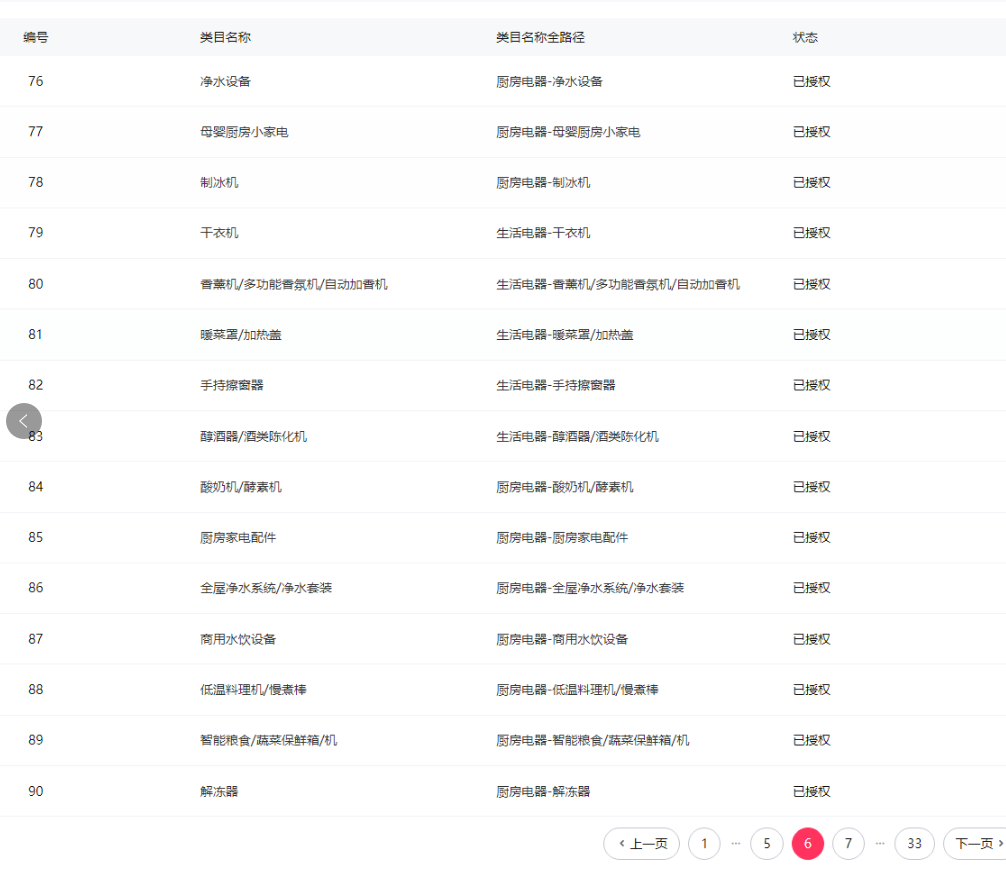Go to previous page via 上一页

tap(641, 844)
